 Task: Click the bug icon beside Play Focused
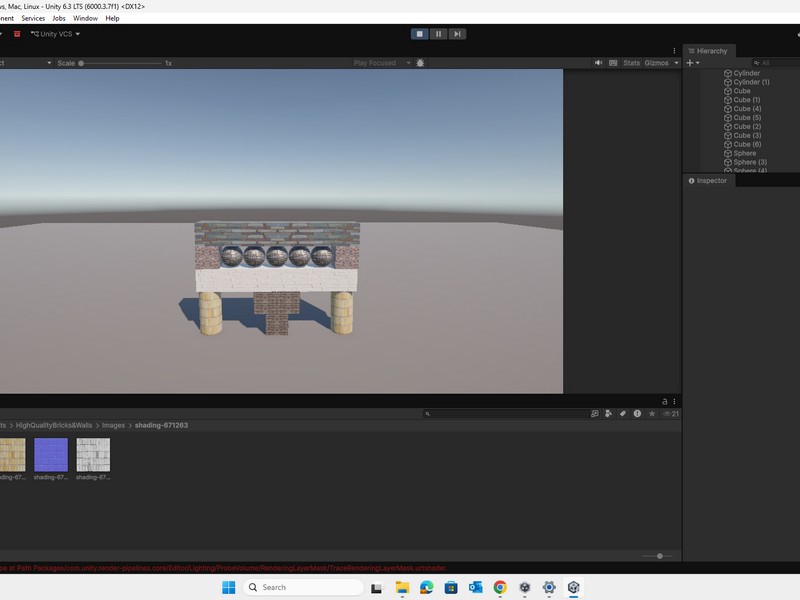coord(420,63)
